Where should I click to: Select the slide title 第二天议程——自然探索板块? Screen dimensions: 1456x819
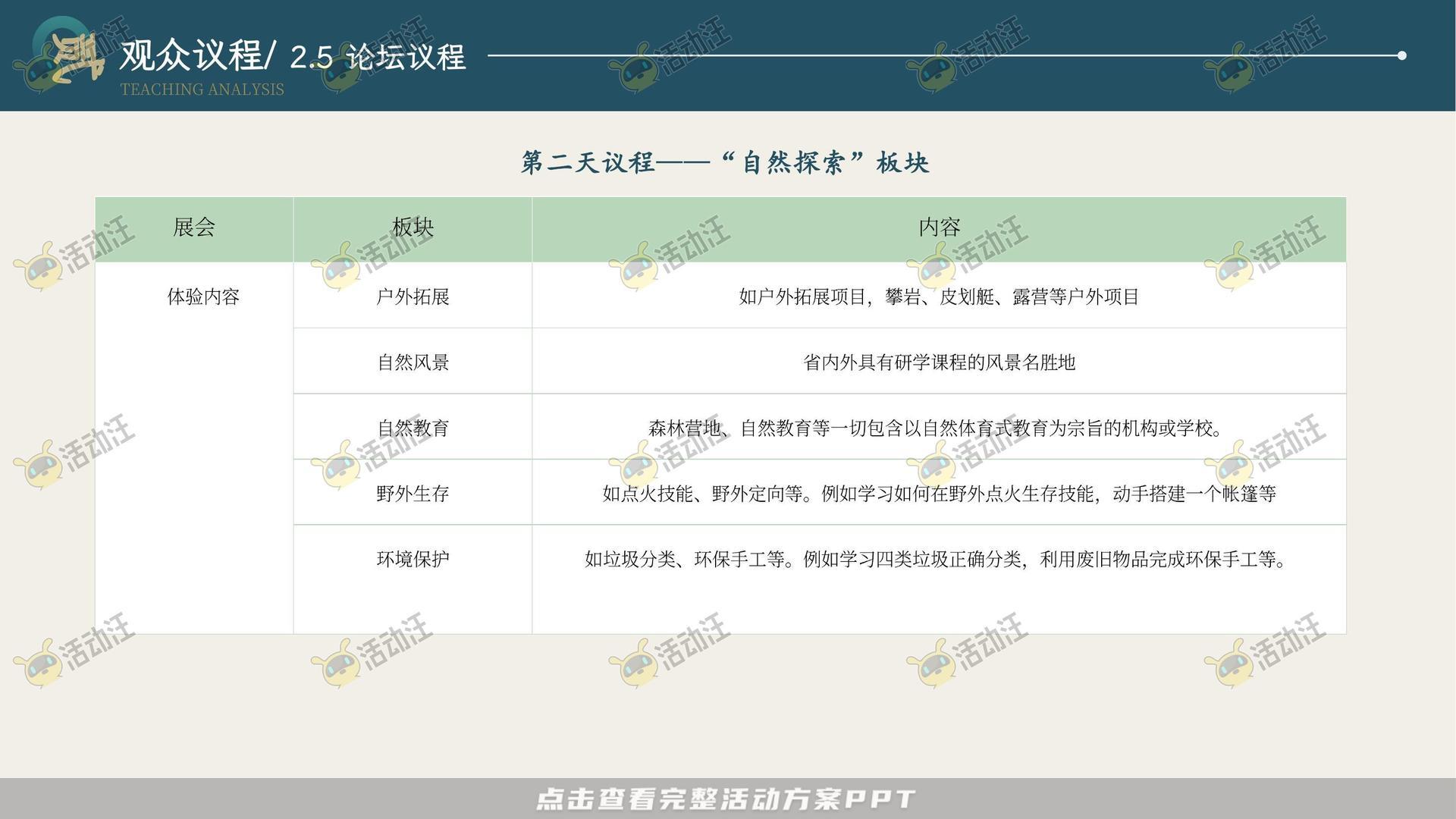point(726,162)
